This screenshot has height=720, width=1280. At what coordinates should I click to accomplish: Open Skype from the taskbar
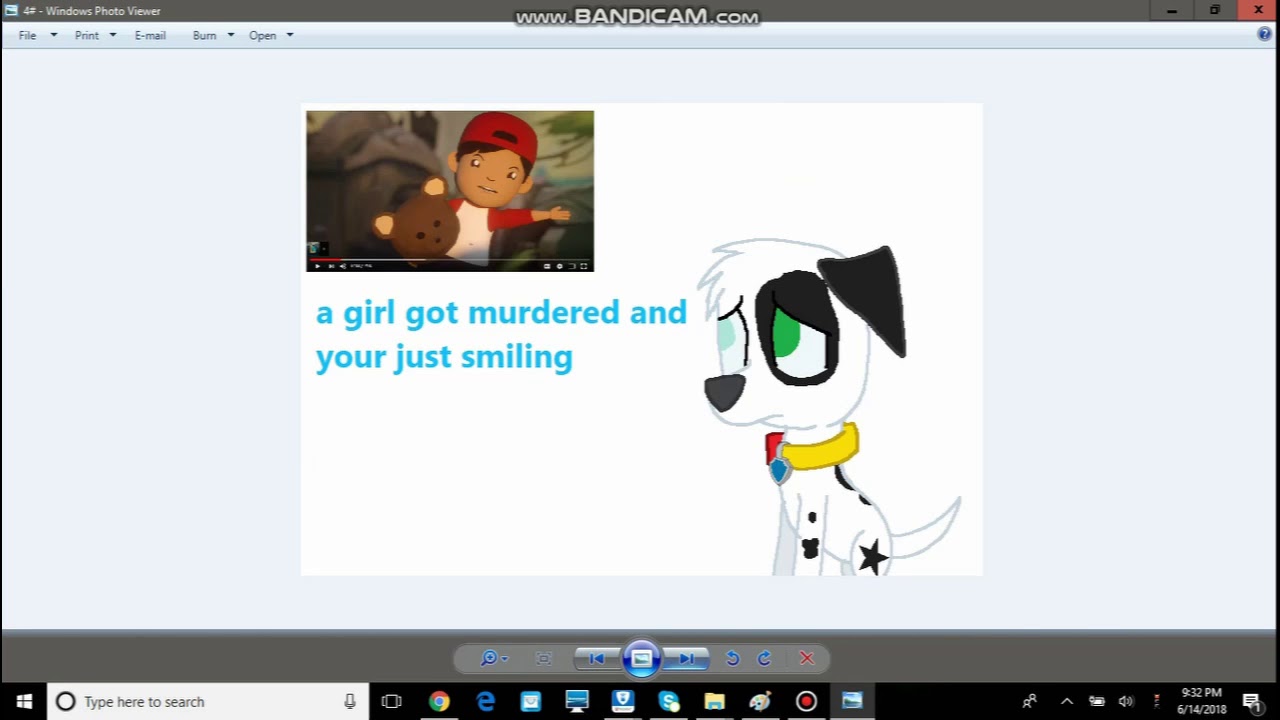(669, 701)
